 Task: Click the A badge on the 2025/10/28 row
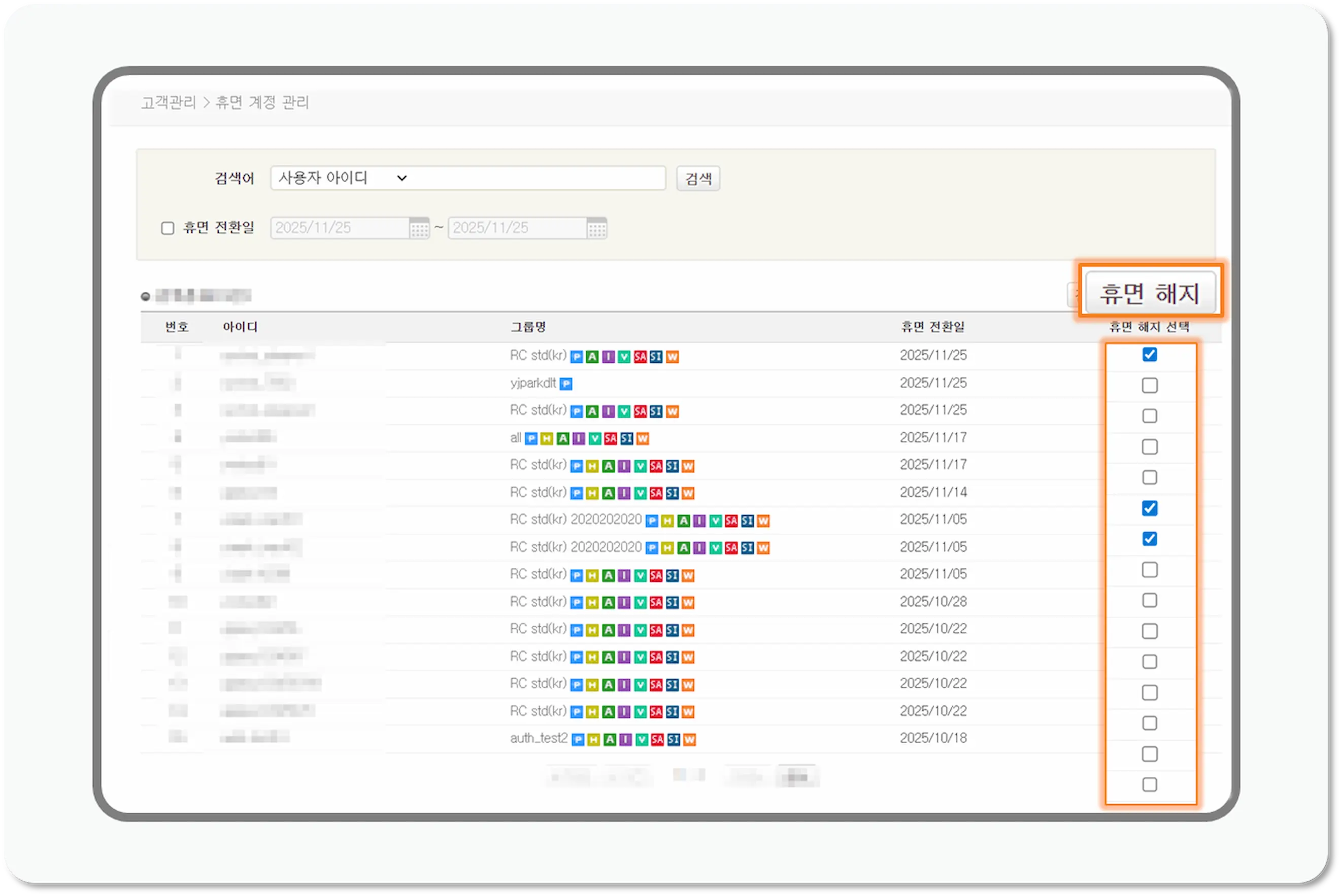click(608, 602)
